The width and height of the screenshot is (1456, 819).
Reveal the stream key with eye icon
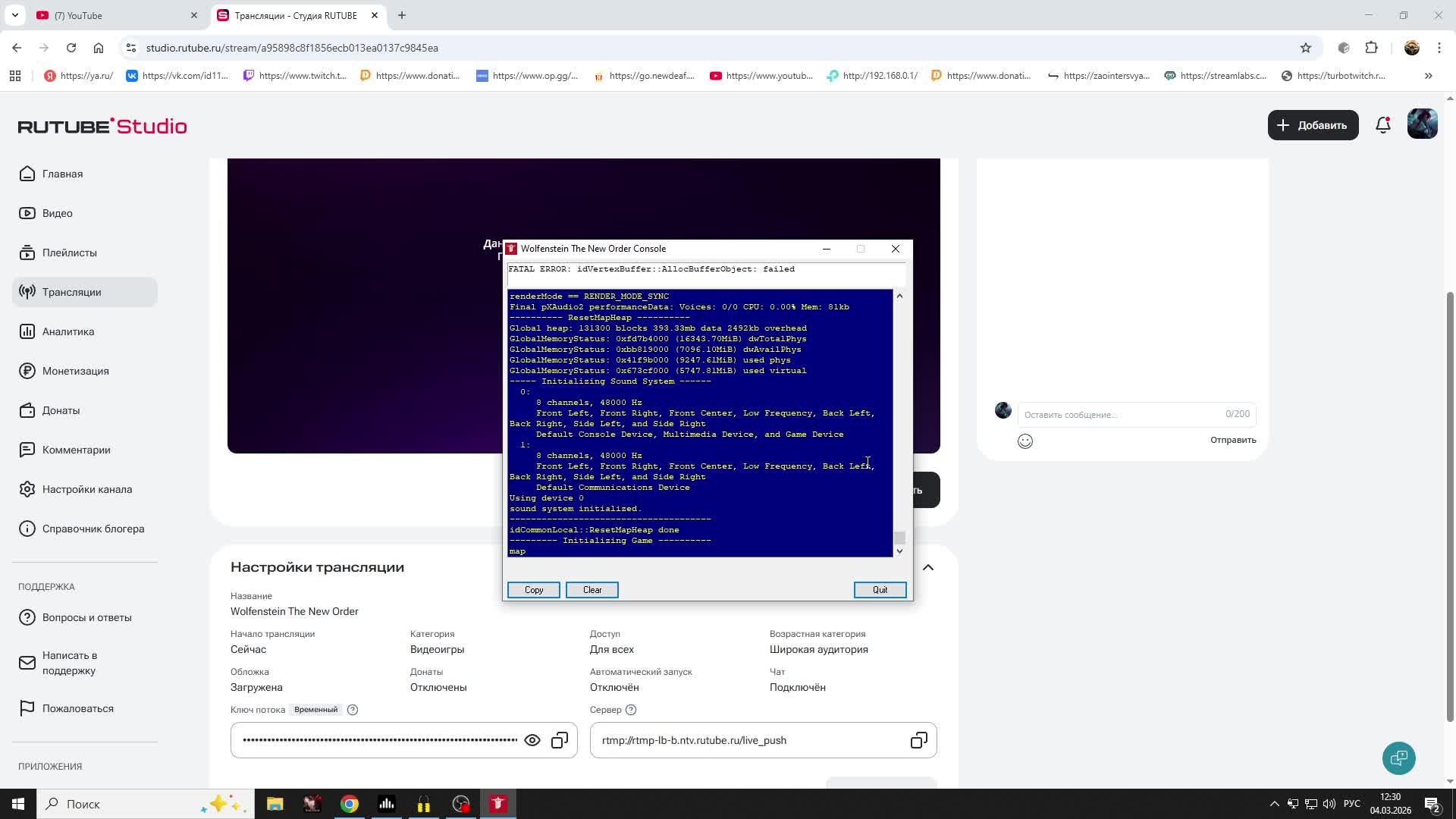pos(532,740)
